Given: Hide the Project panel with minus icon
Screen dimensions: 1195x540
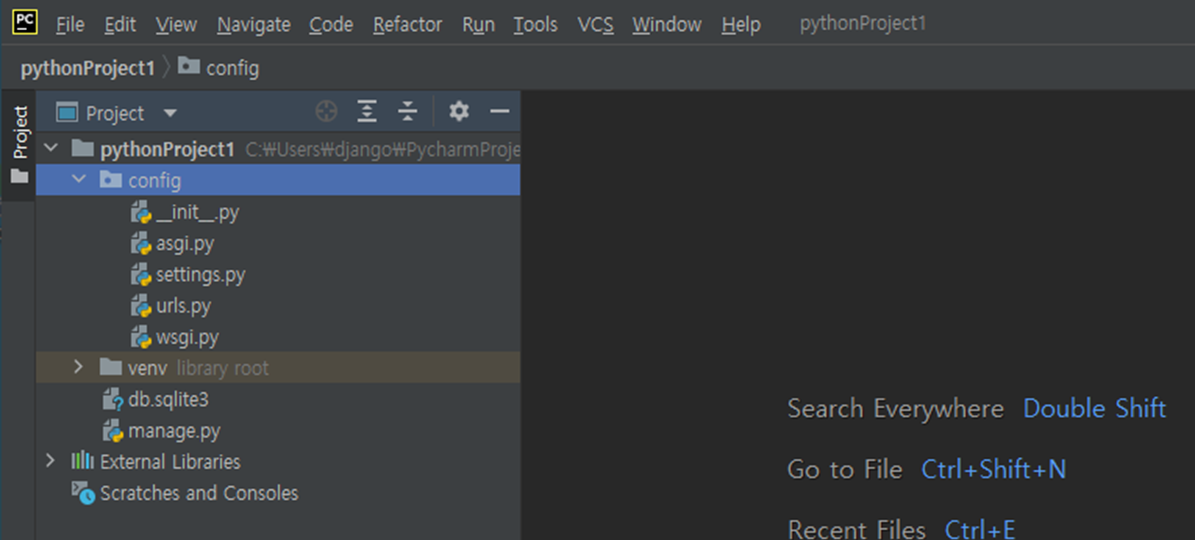Looking at the screenshot, I should pos(499,112).
